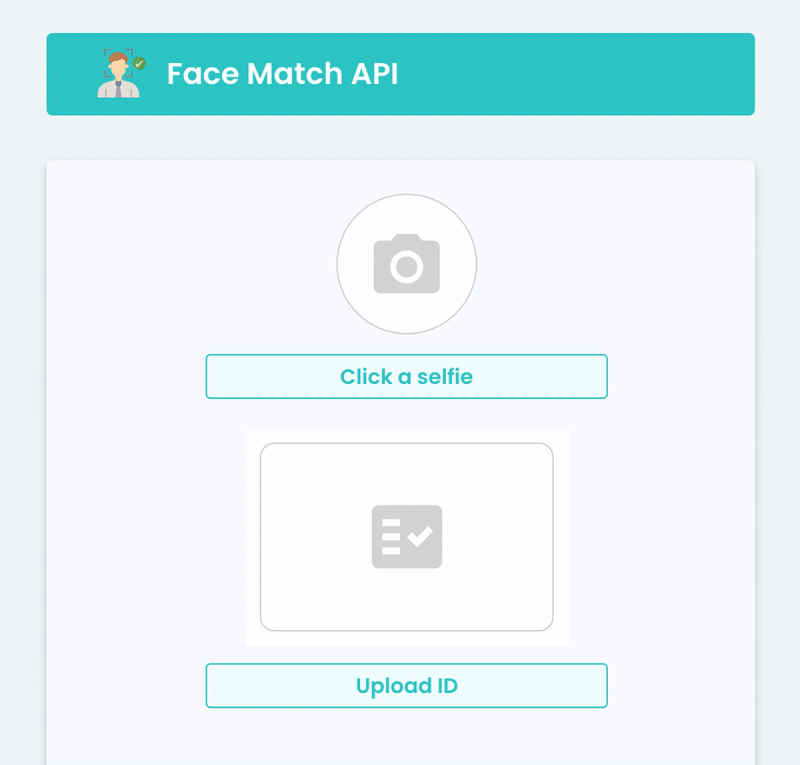Click the list lines in the ID icon
The height and width of the screenshot is (765, 800).
(391, 537)
